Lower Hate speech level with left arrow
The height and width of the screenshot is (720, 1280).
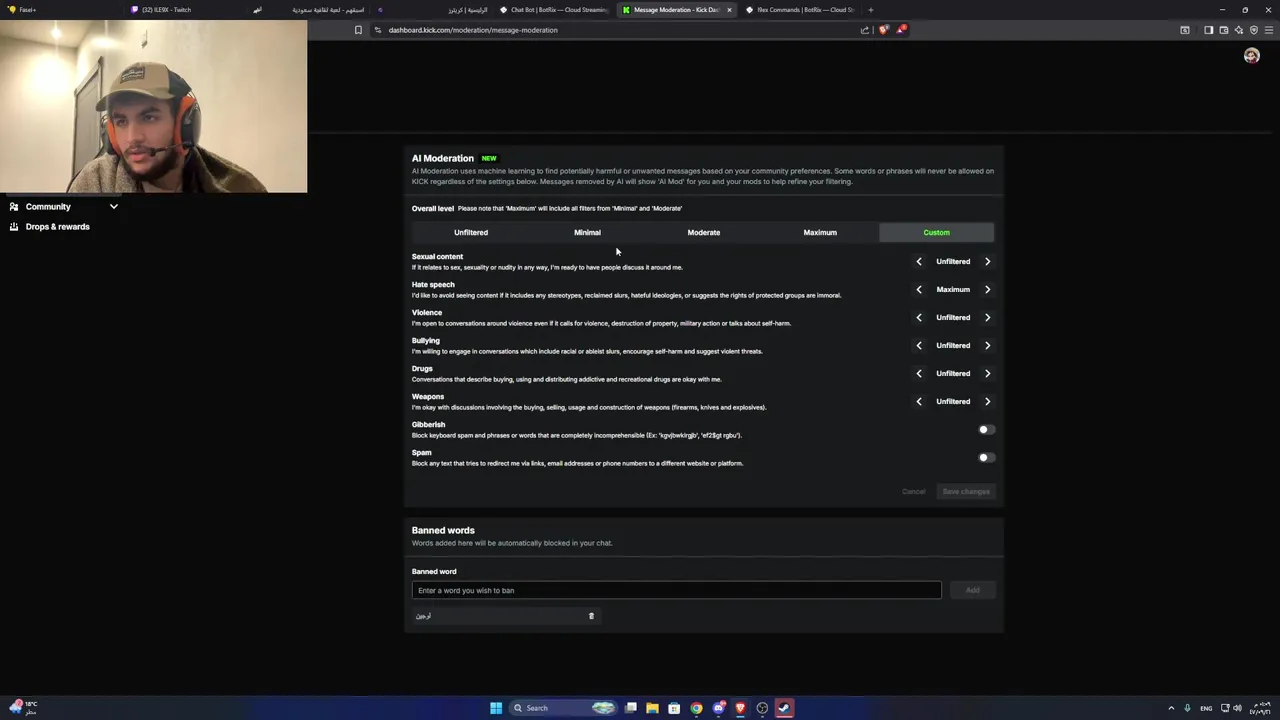(919, 290)
